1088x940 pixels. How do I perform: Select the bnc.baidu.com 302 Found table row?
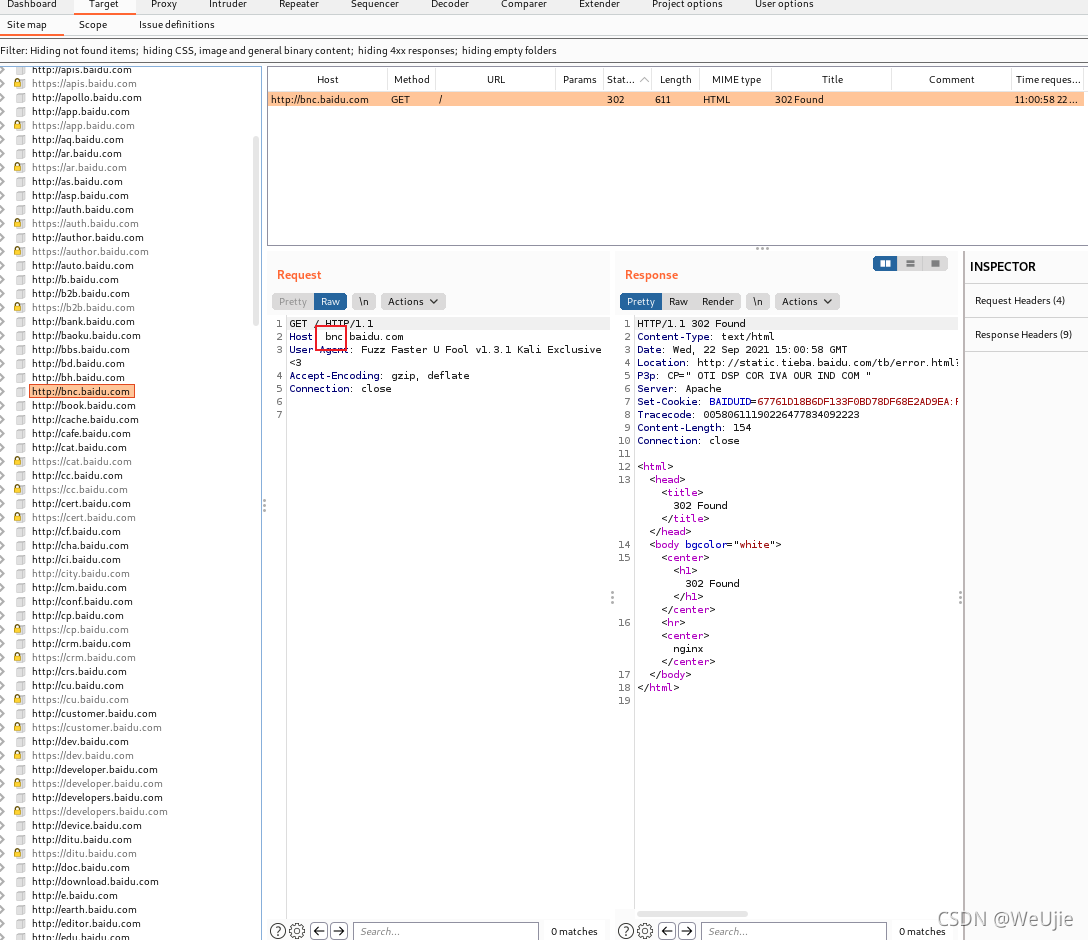coord(676,99)
